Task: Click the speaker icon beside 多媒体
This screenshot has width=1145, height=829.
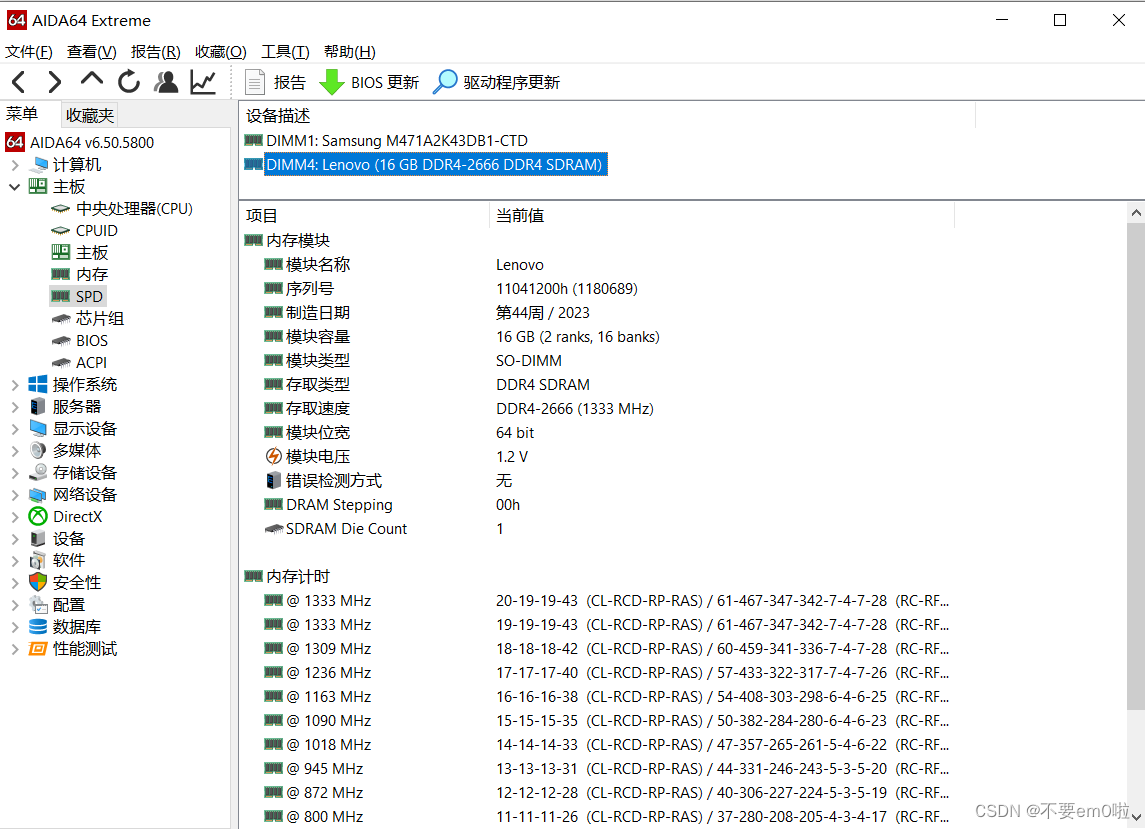Action: coord(38,451)
